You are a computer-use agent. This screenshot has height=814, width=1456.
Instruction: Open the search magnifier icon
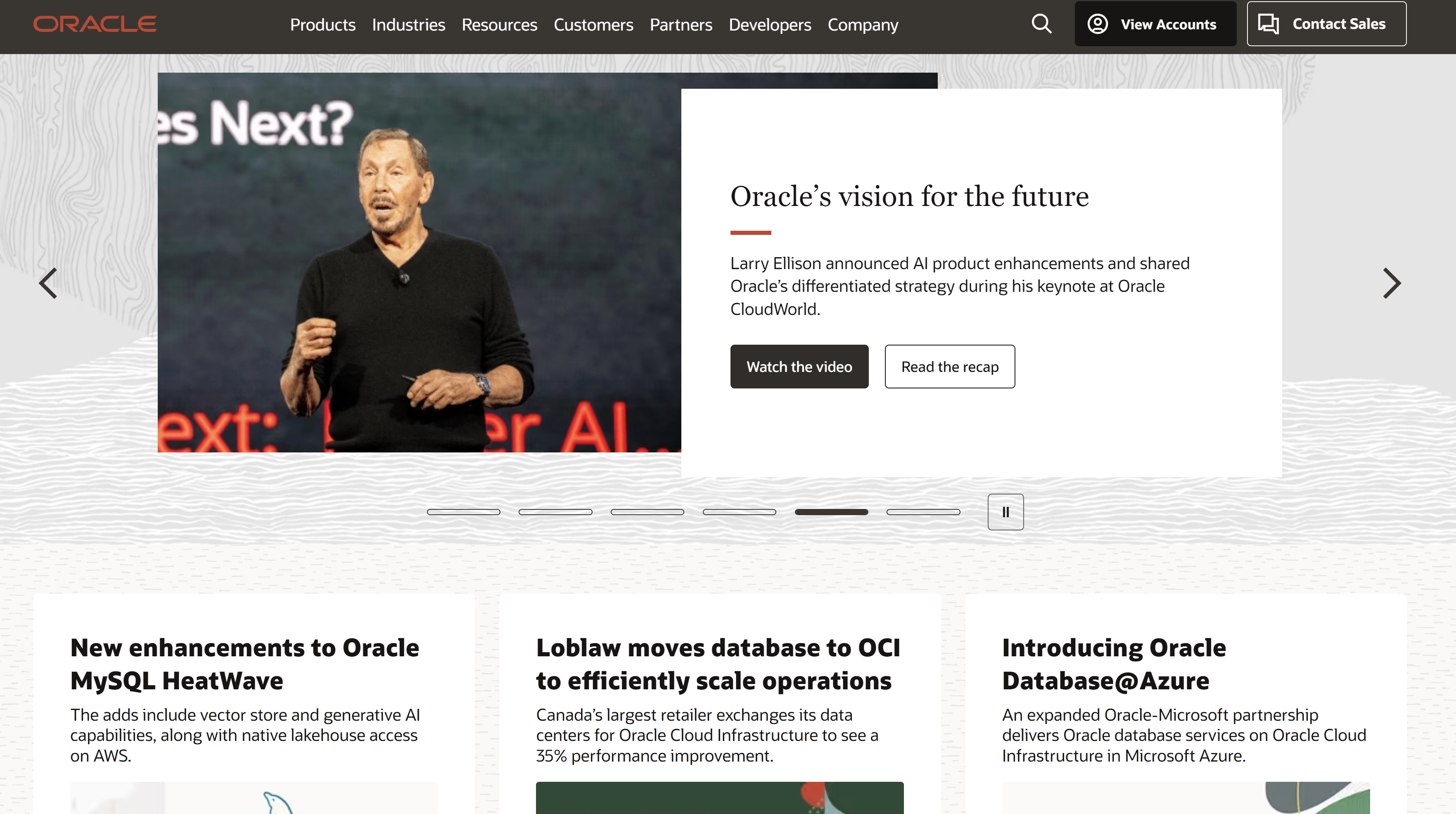(x=1041, y=24)
